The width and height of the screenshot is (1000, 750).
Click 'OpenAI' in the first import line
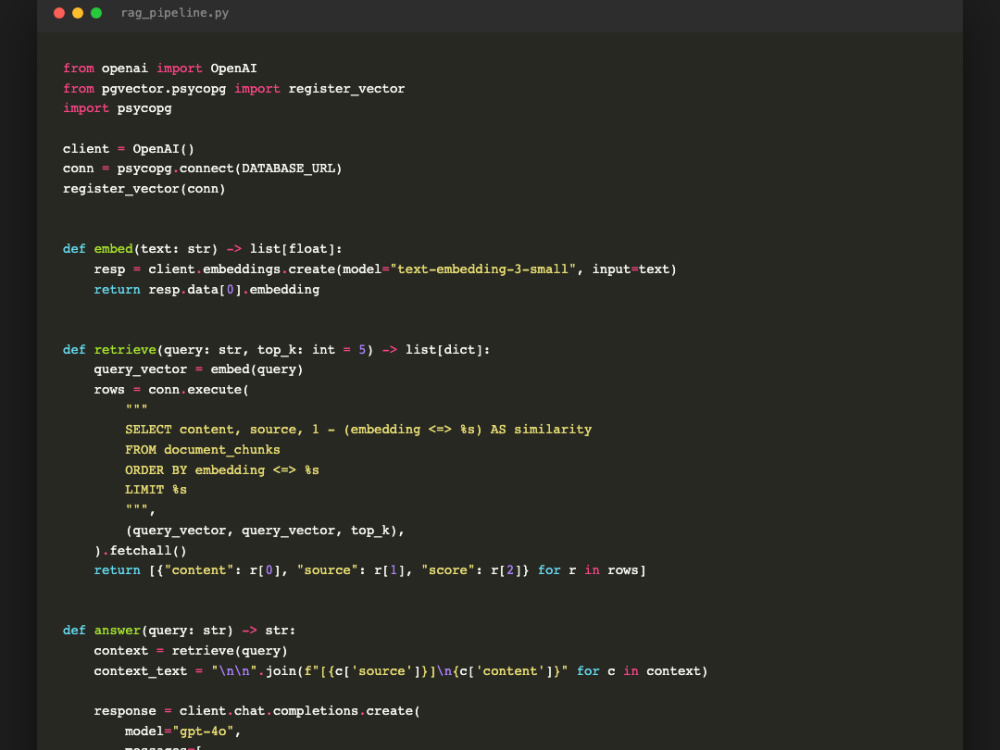coord(233,68)
